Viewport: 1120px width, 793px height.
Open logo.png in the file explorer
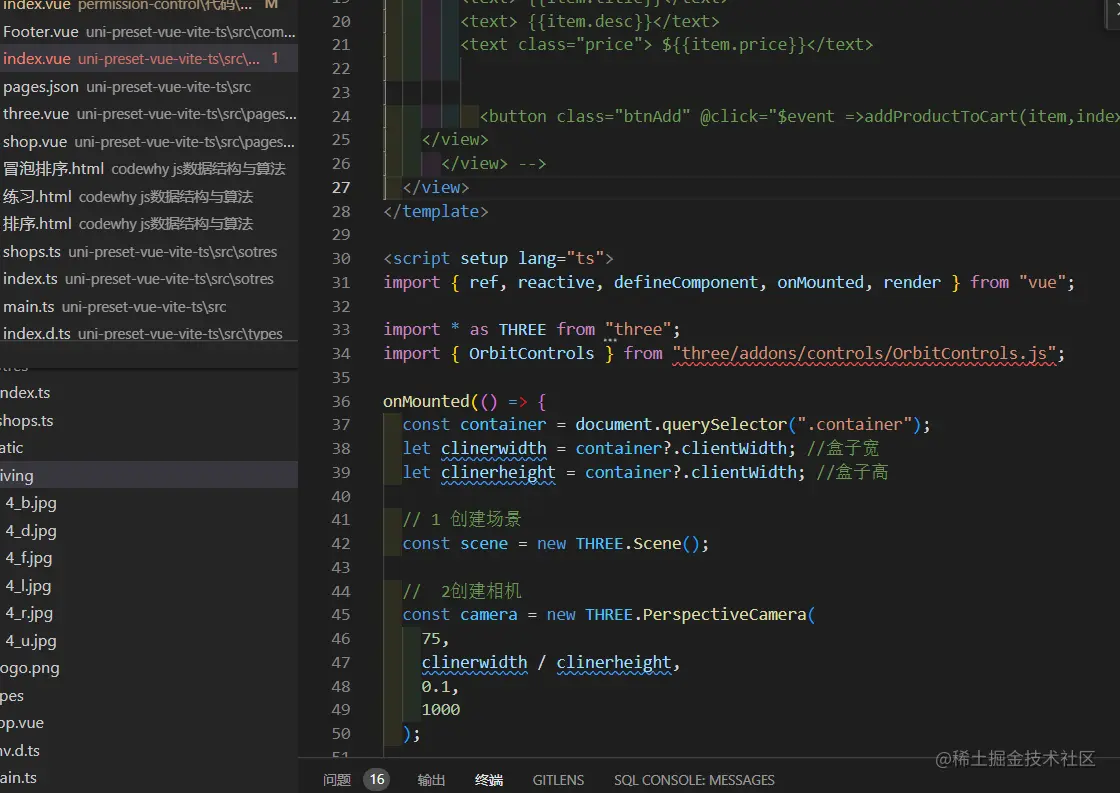(x=30, y=668)
